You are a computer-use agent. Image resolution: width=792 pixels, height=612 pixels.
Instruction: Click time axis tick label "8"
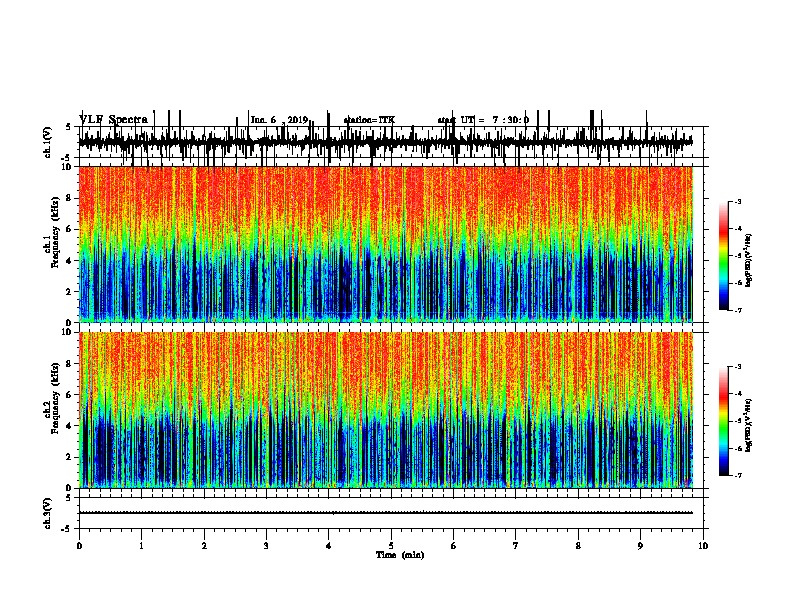pos(578,546)
